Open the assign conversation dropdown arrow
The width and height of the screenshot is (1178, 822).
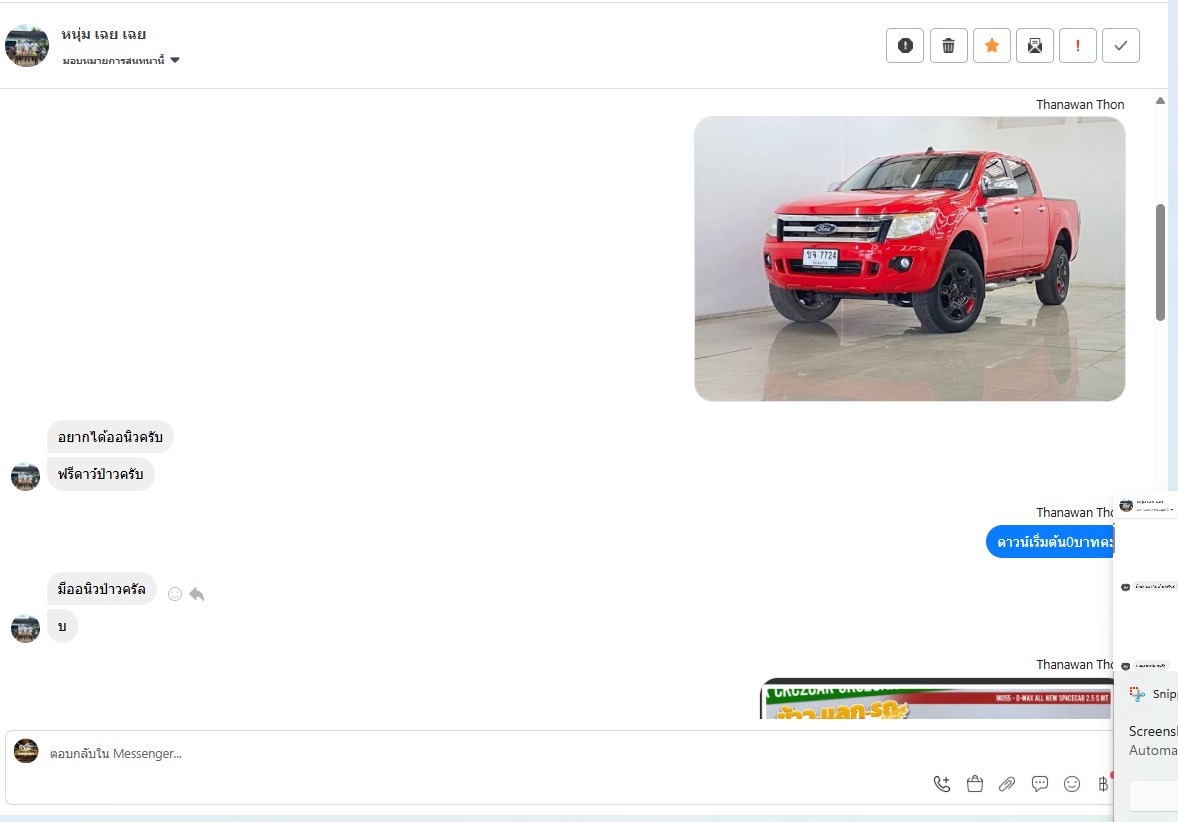(x=175, y=60)
